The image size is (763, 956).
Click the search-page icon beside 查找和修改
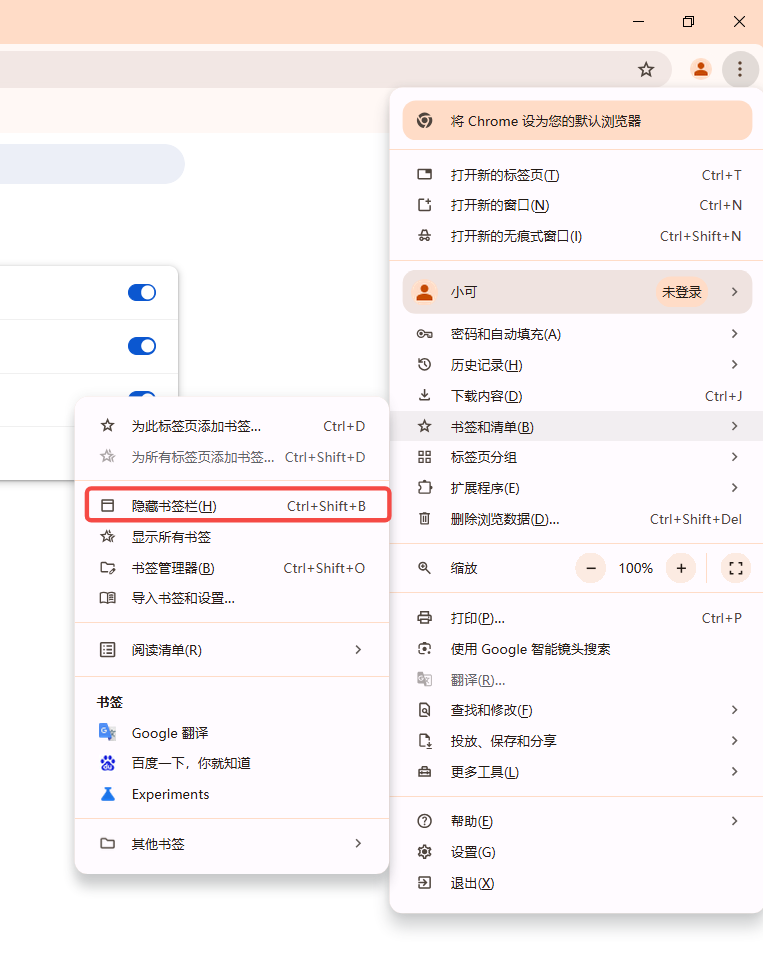(424, 710)
